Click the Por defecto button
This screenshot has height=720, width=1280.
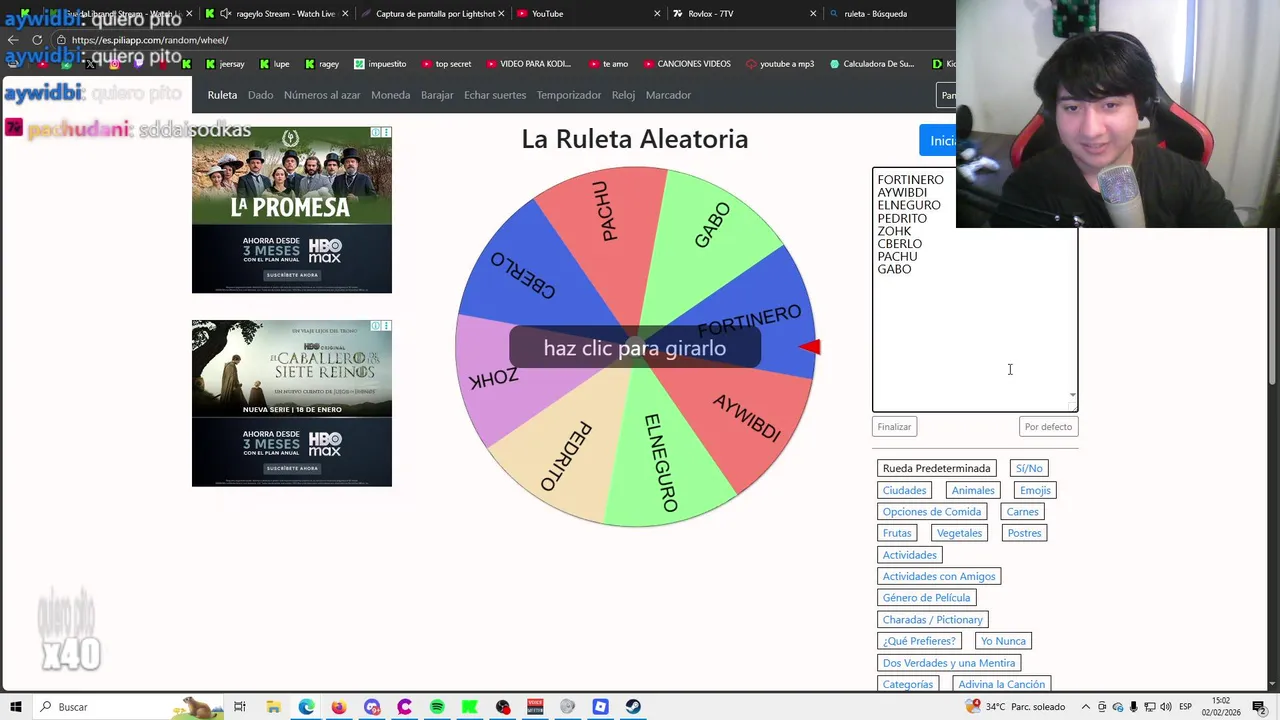coord(1048,427)
